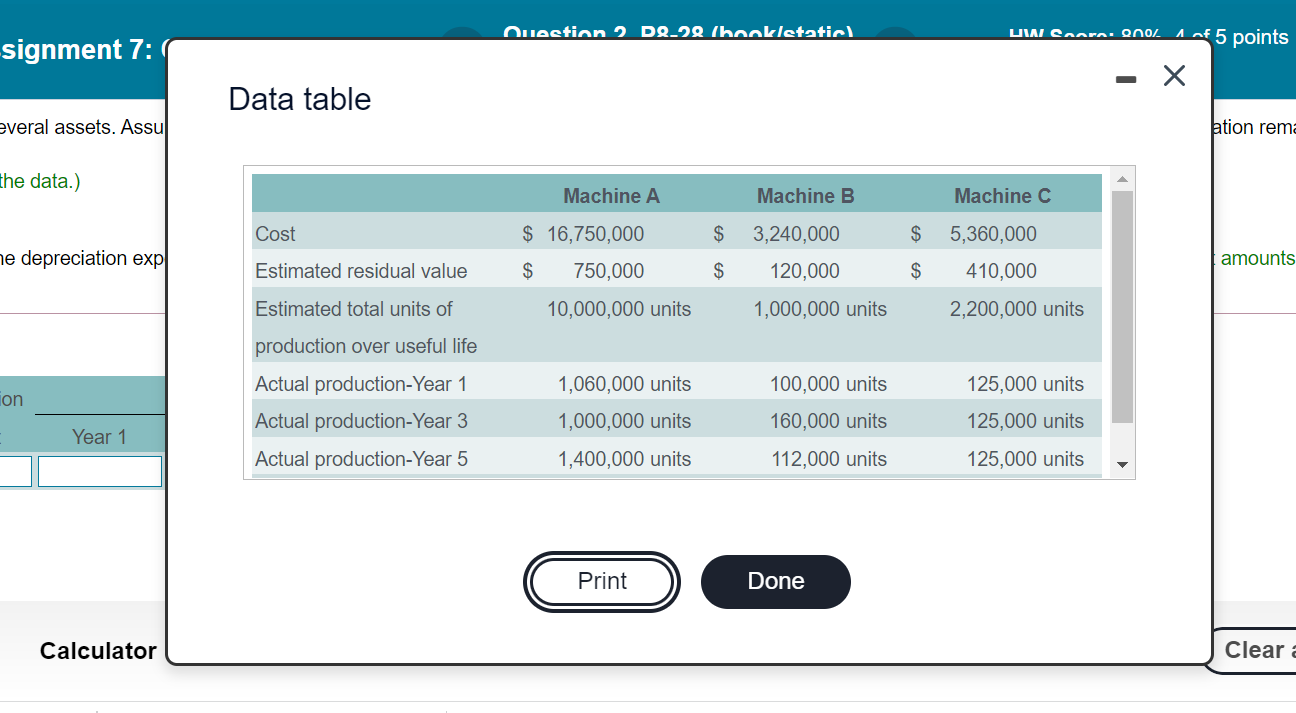Click the table scrollbar track

[x=1121, y=320]
